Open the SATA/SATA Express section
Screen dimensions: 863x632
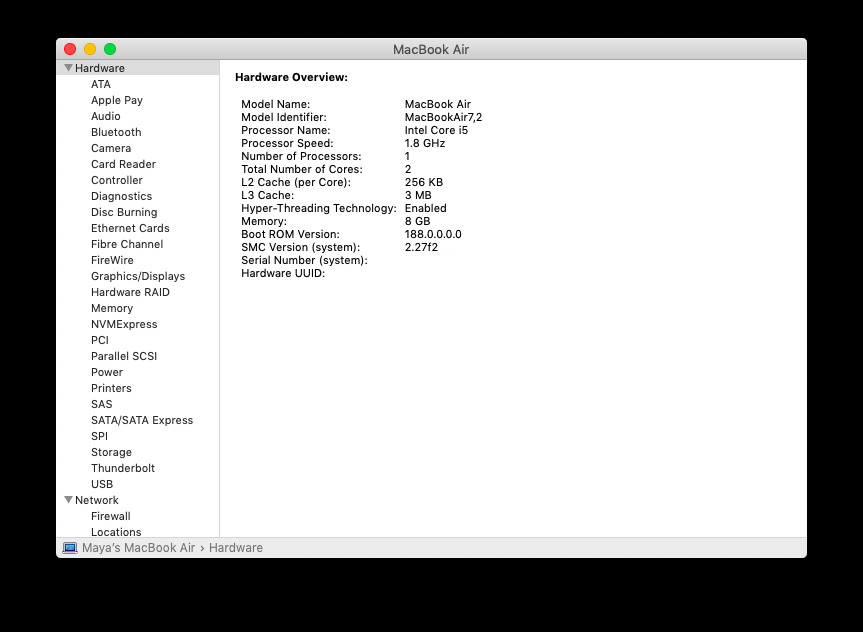coord(142,420)
